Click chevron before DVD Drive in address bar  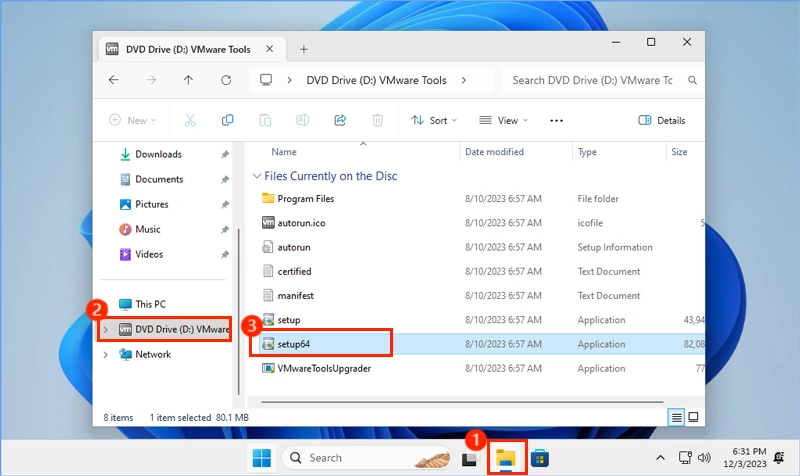[x=289, y=80]
